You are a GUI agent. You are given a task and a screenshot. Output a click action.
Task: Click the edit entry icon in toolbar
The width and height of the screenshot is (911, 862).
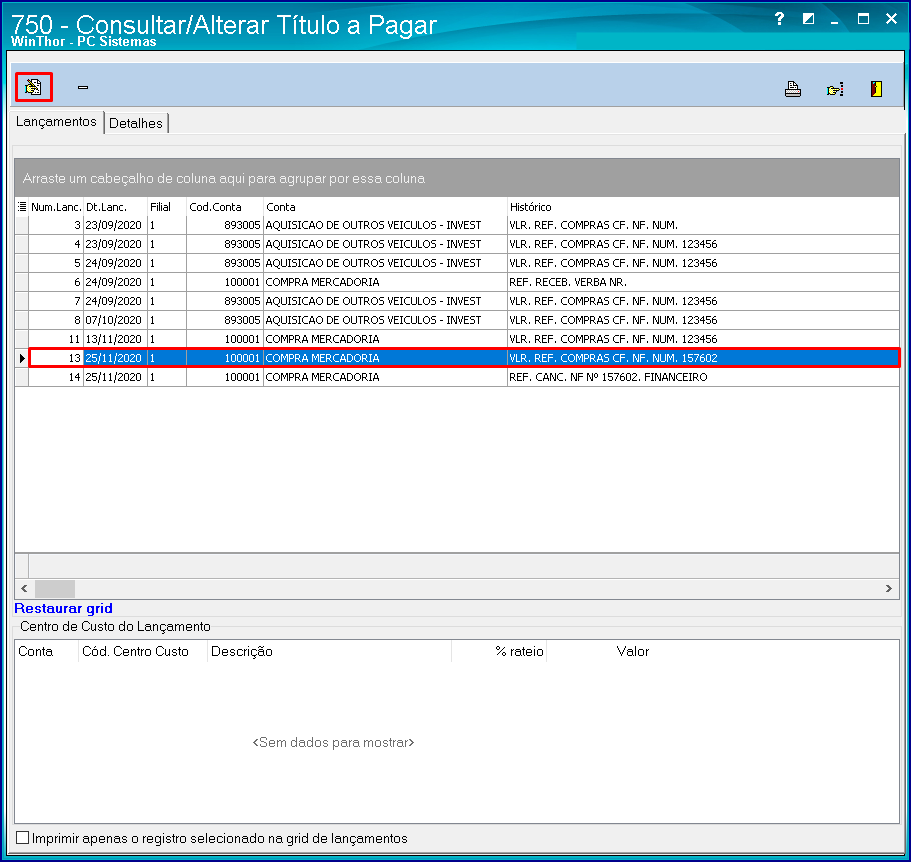(34, 87)
